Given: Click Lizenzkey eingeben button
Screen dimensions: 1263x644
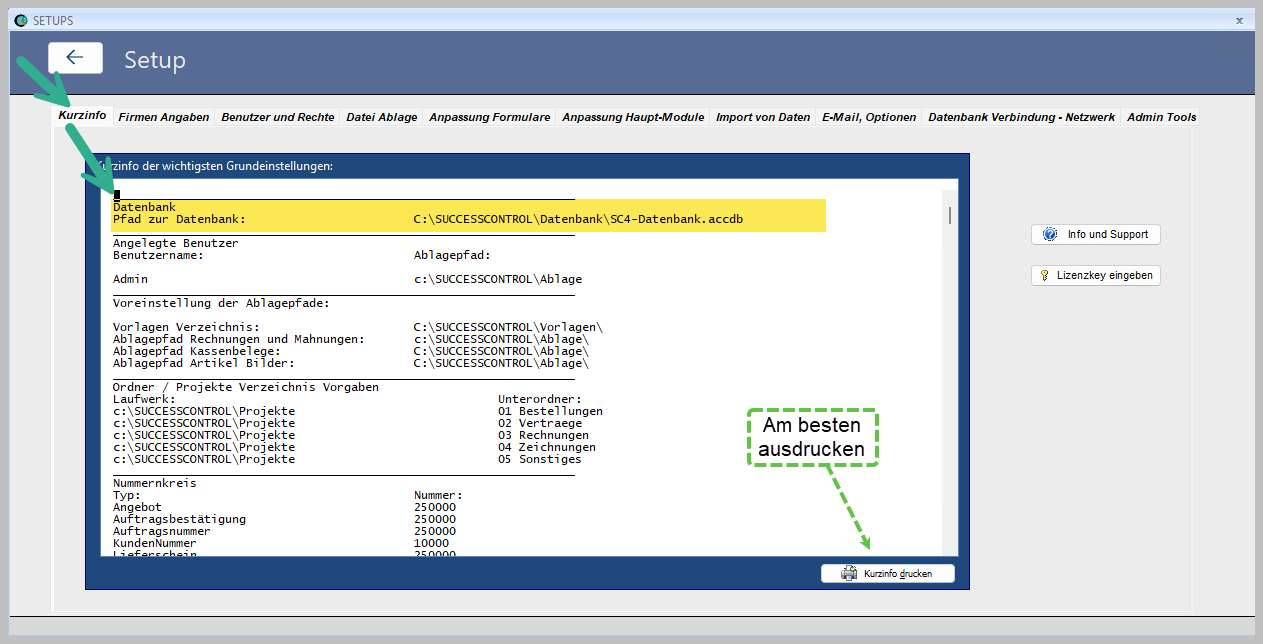Looking at the screenshot, I should [1096, 275].
